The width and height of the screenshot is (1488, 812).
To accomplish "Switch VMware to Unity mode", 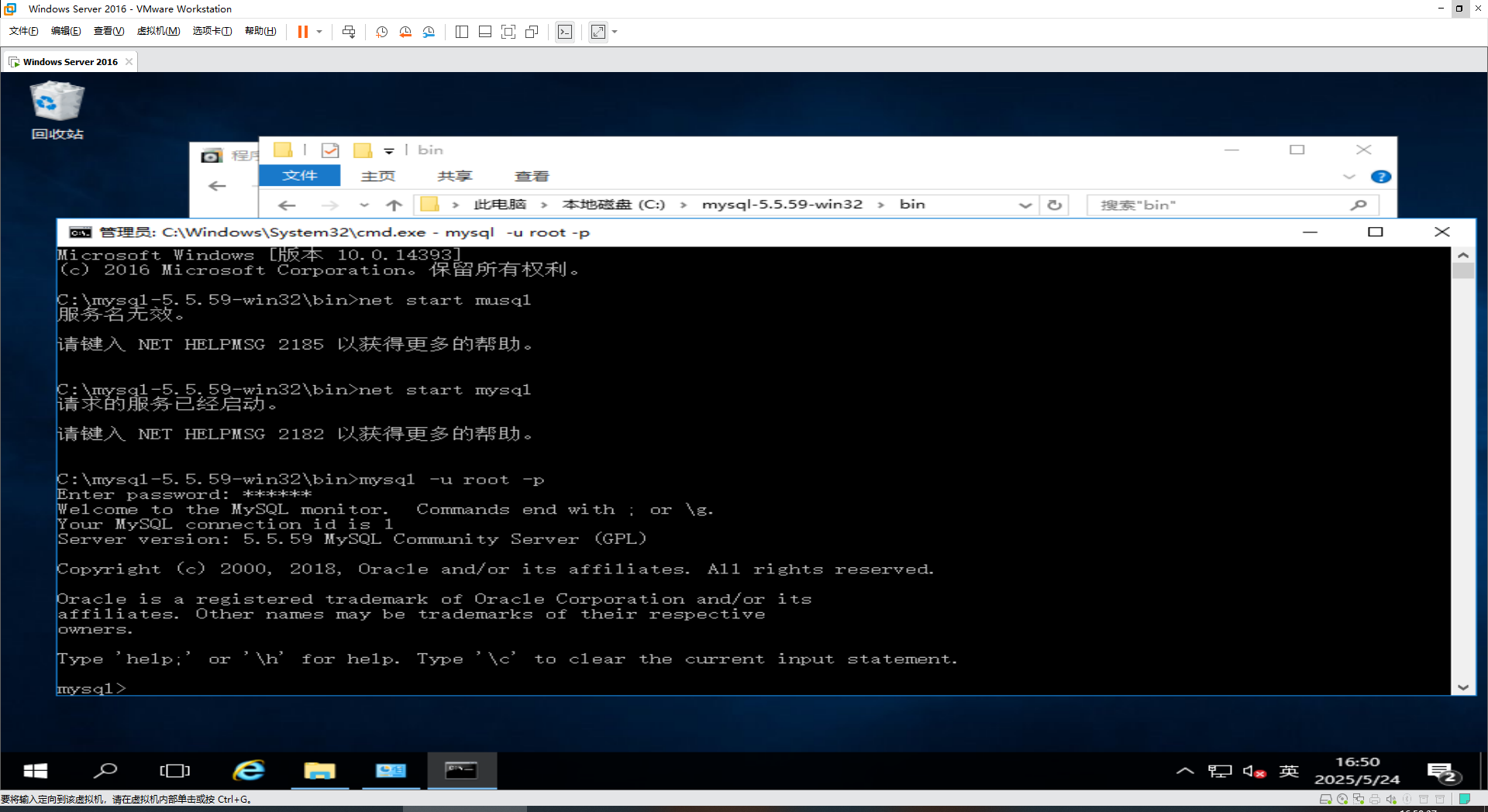I will point(532,32).
